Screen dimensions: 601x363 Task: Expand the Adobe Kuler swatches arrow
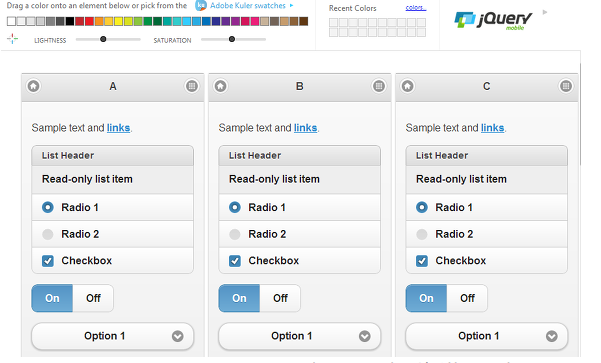tap(292, 6)
